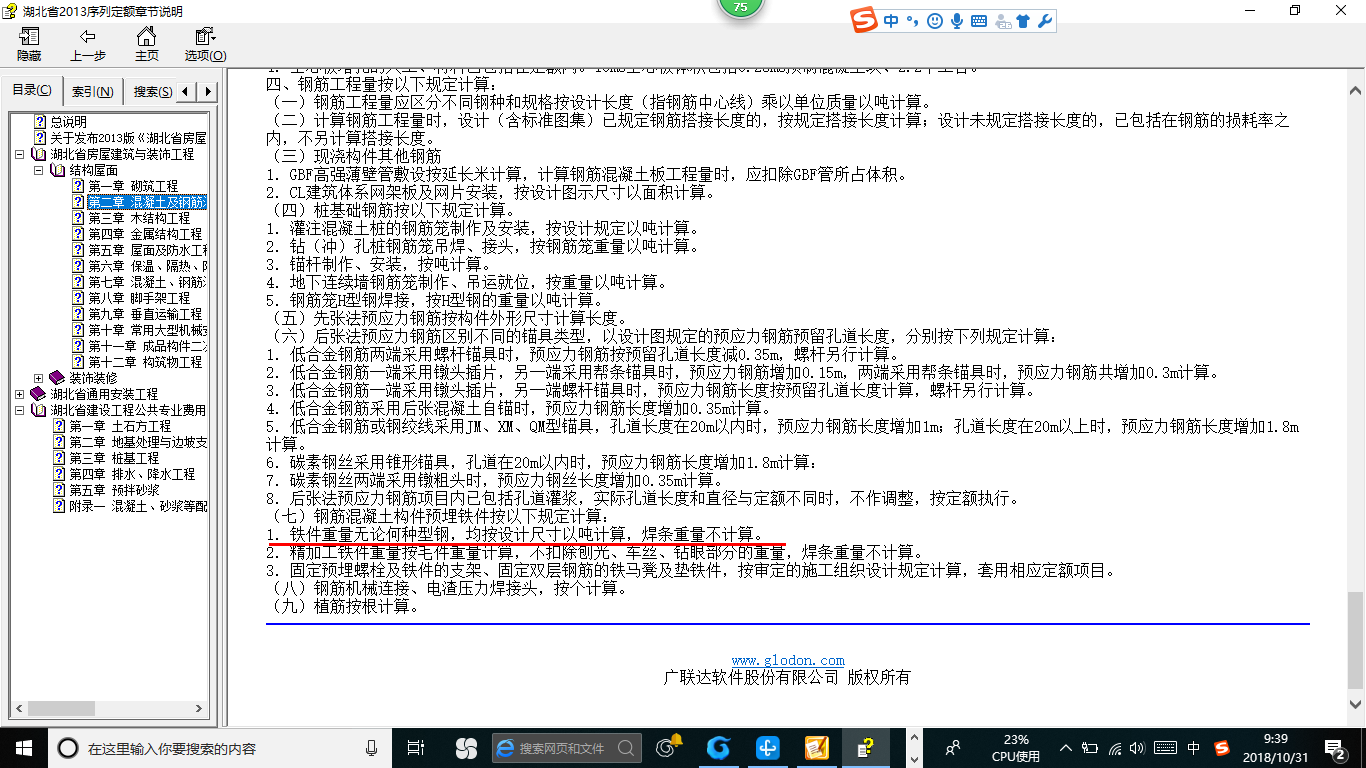Switch to the 索引(N) tab
The height and width of the screenshot is (768, 1366).
(93, 92)
